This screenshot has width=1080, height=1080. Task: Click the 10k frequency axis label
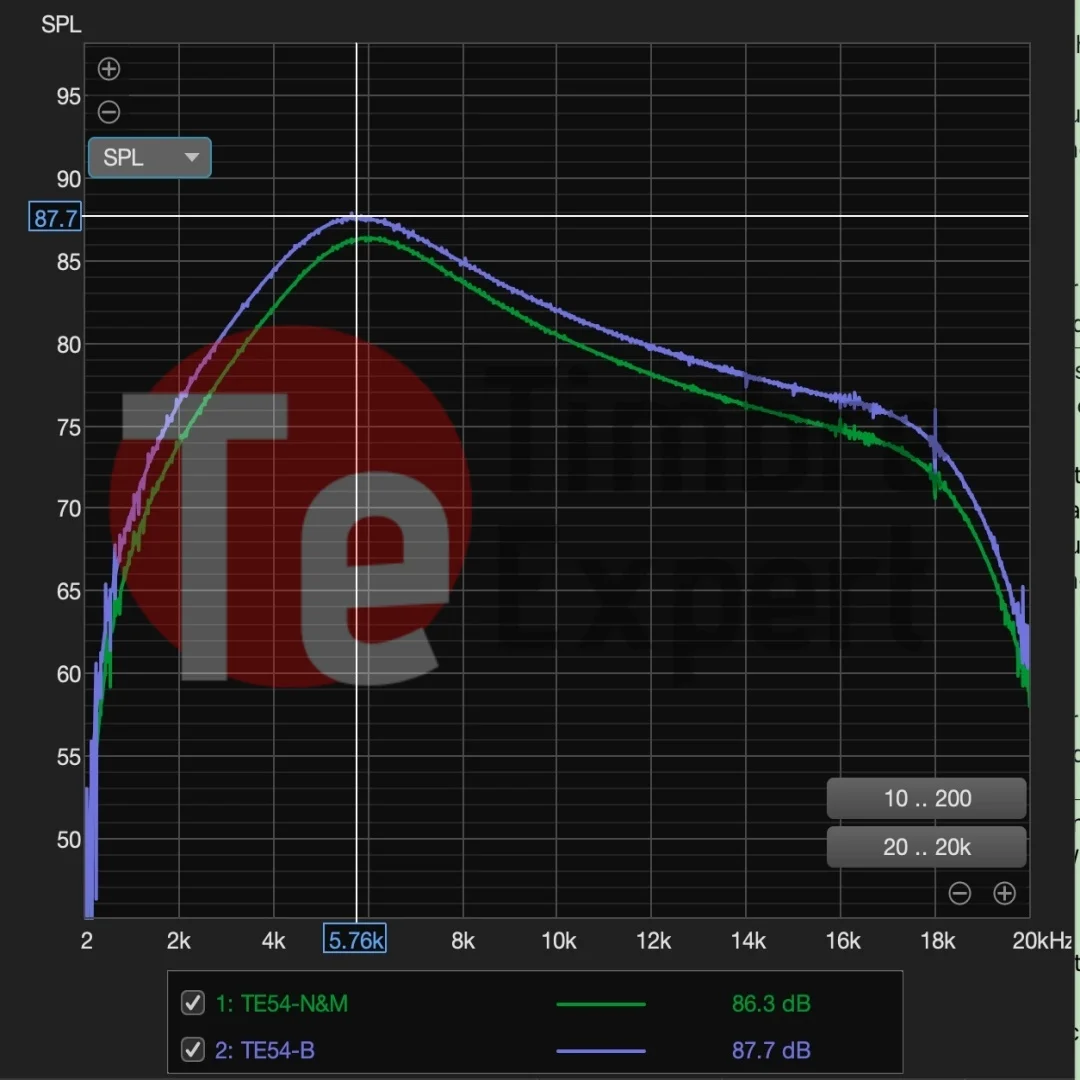click(559, 940)
